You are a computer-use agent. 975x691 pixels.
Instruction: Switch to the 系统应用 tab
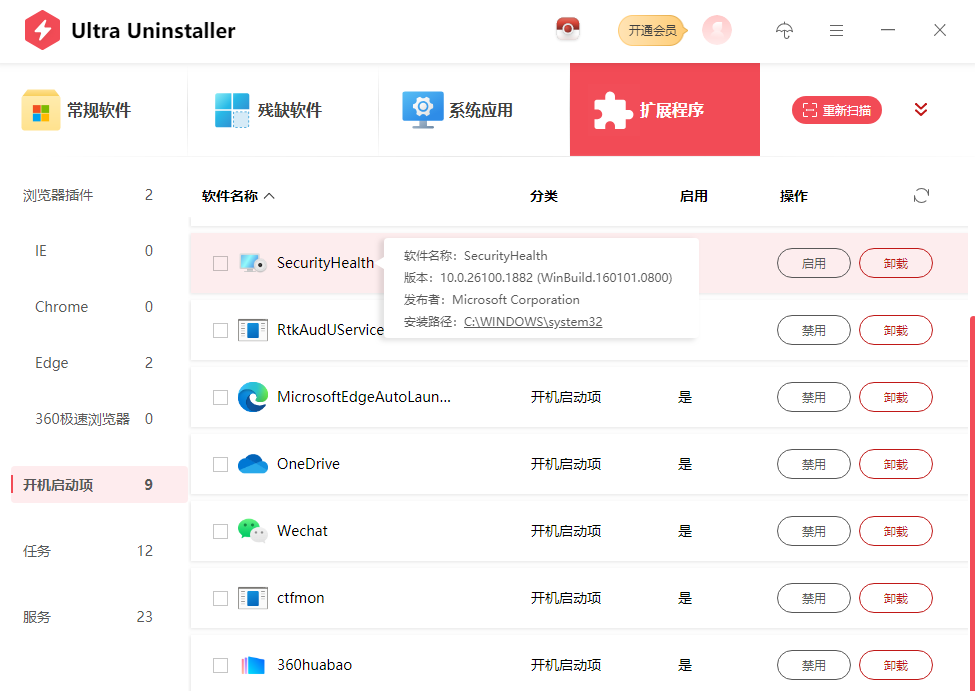point(458,110)
